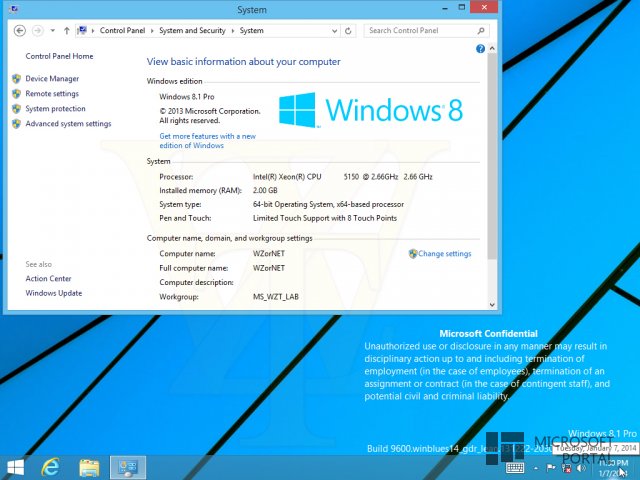Select Control Panel in the breadcrumb
The height and width of the screenshot is (480, 640).
[x=122, y=31]
